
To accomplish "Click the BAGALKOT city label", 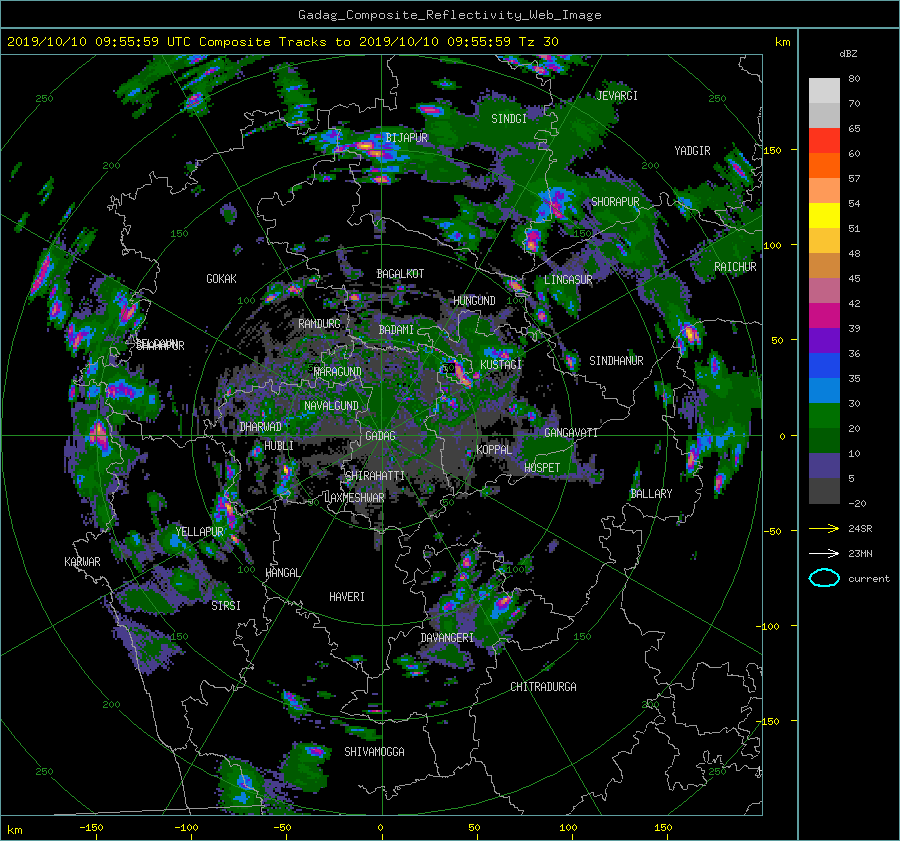I will [x=400, y=274].
